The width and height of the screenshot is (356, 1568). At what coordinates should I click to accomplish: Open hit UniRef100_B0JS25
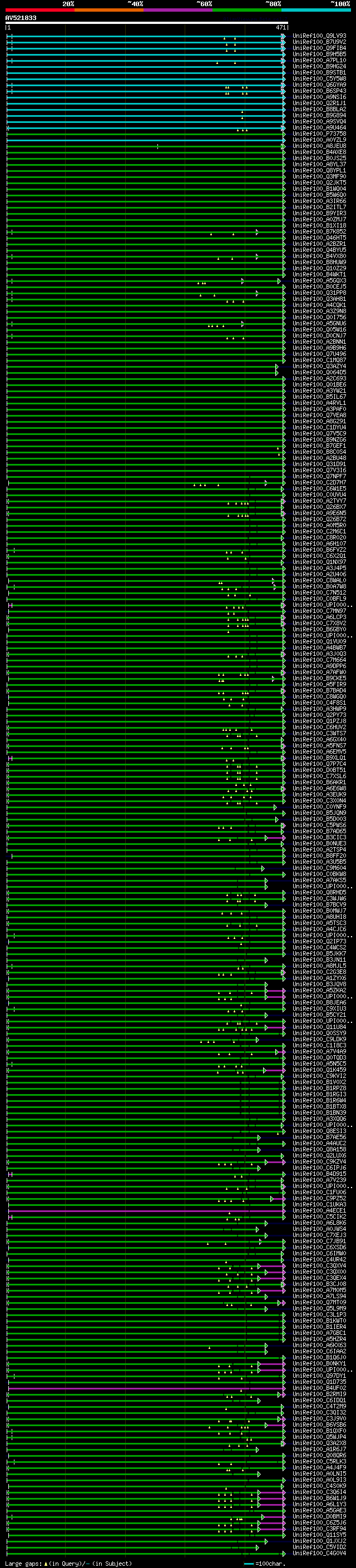[319, 159]
